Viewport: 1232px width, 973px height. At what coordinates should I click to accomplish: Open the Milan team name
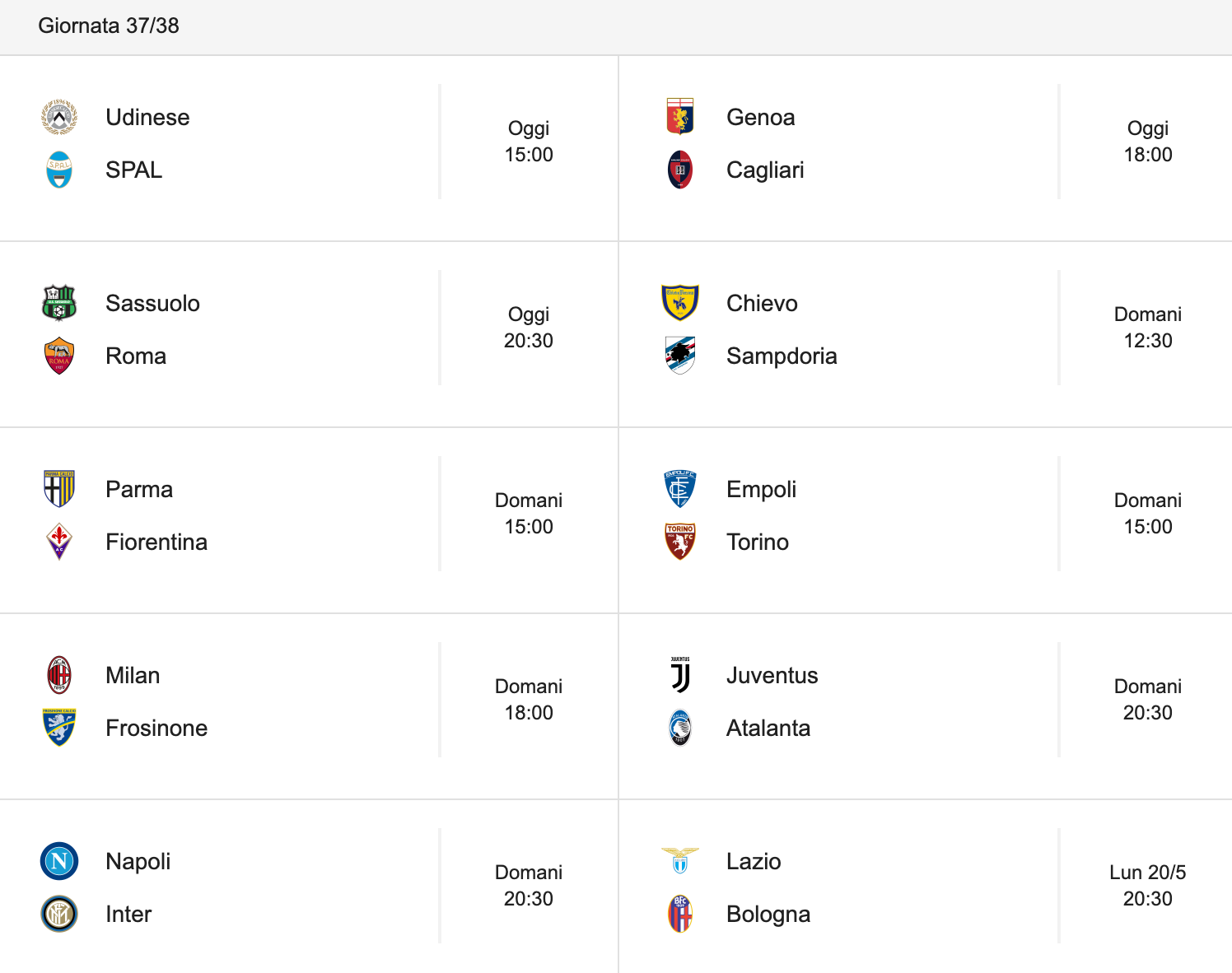click(133, 675)
